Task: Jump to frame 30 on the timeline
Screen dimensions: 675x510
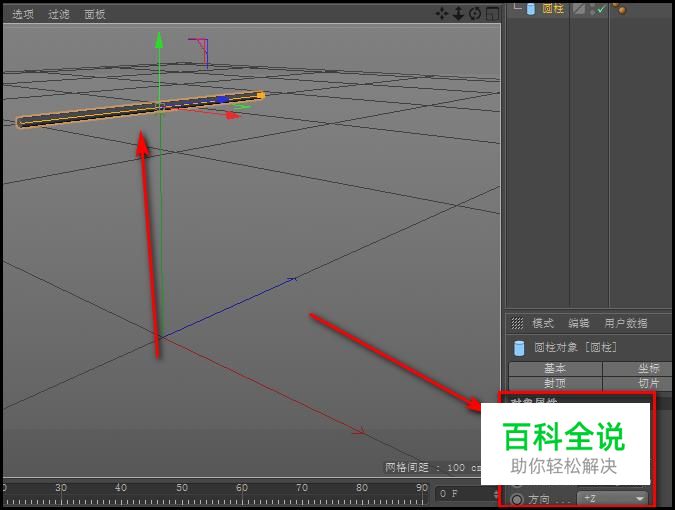Action: [61, 488]
